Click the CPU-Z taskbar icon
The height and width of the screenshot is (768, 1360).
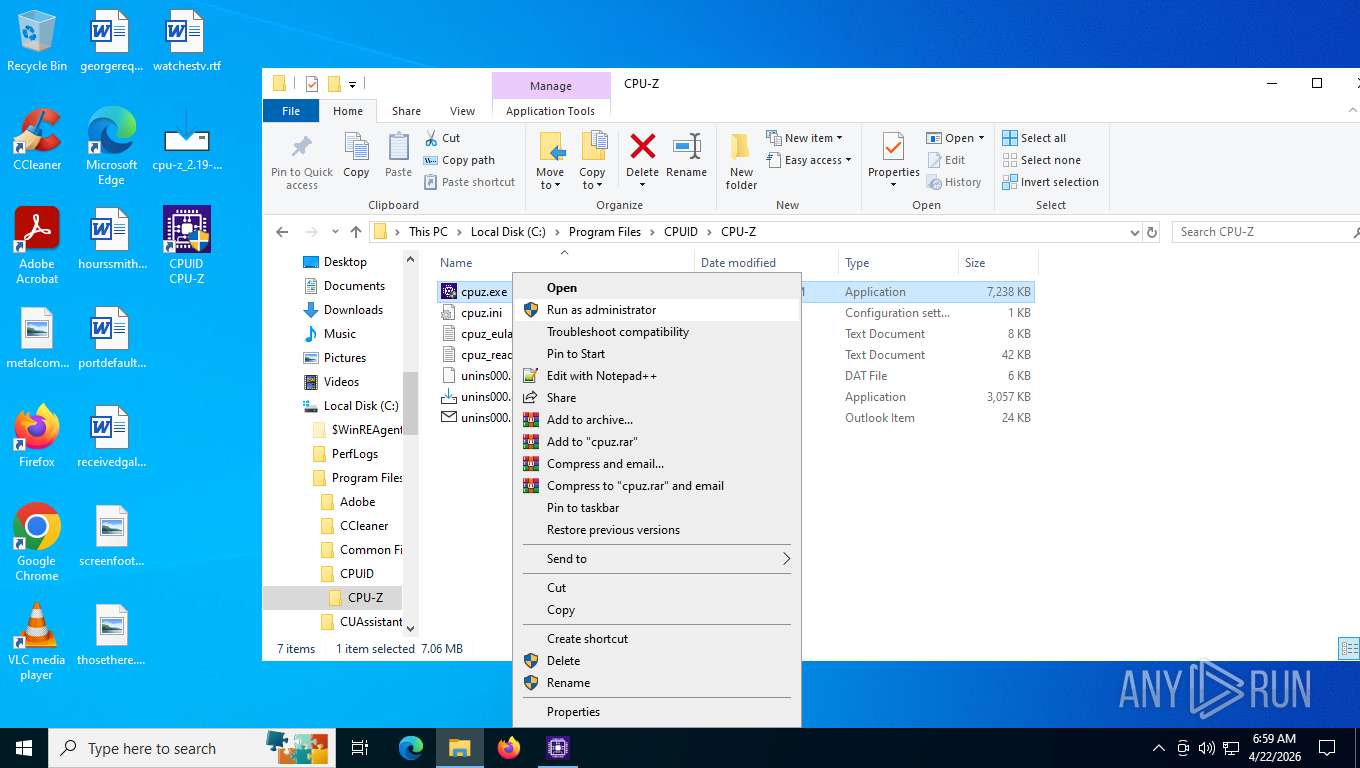[x=558, y=748]
